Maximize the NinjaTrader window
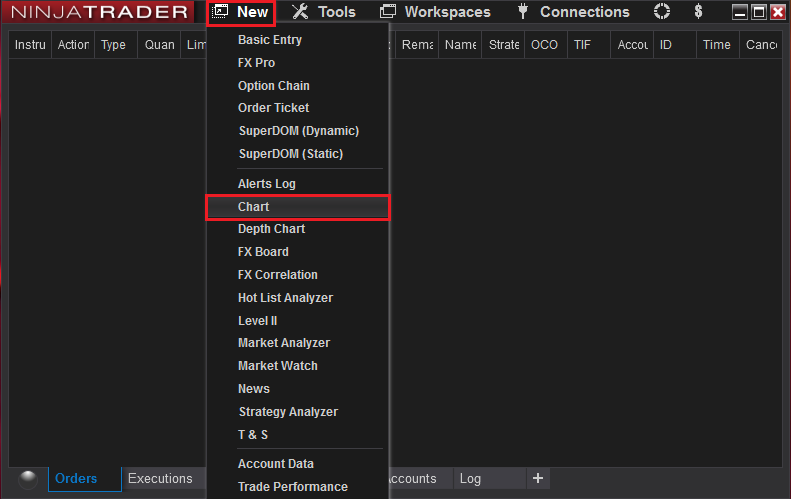 759,12
